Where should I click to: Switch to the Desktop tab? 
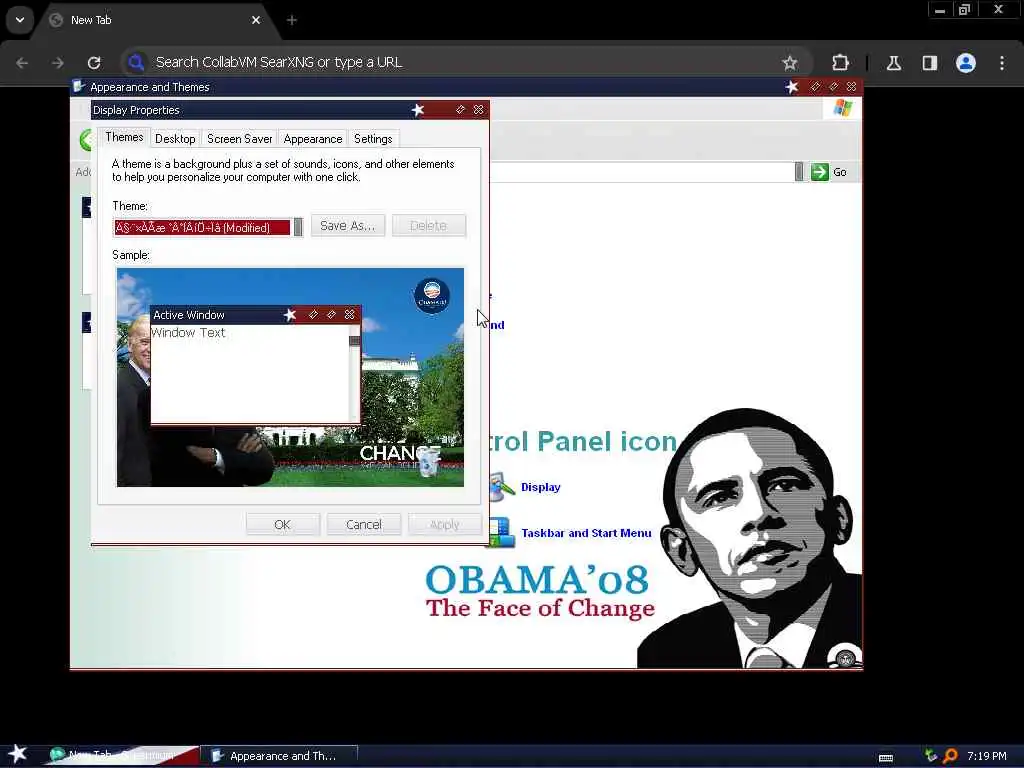(x=175, y=138)
